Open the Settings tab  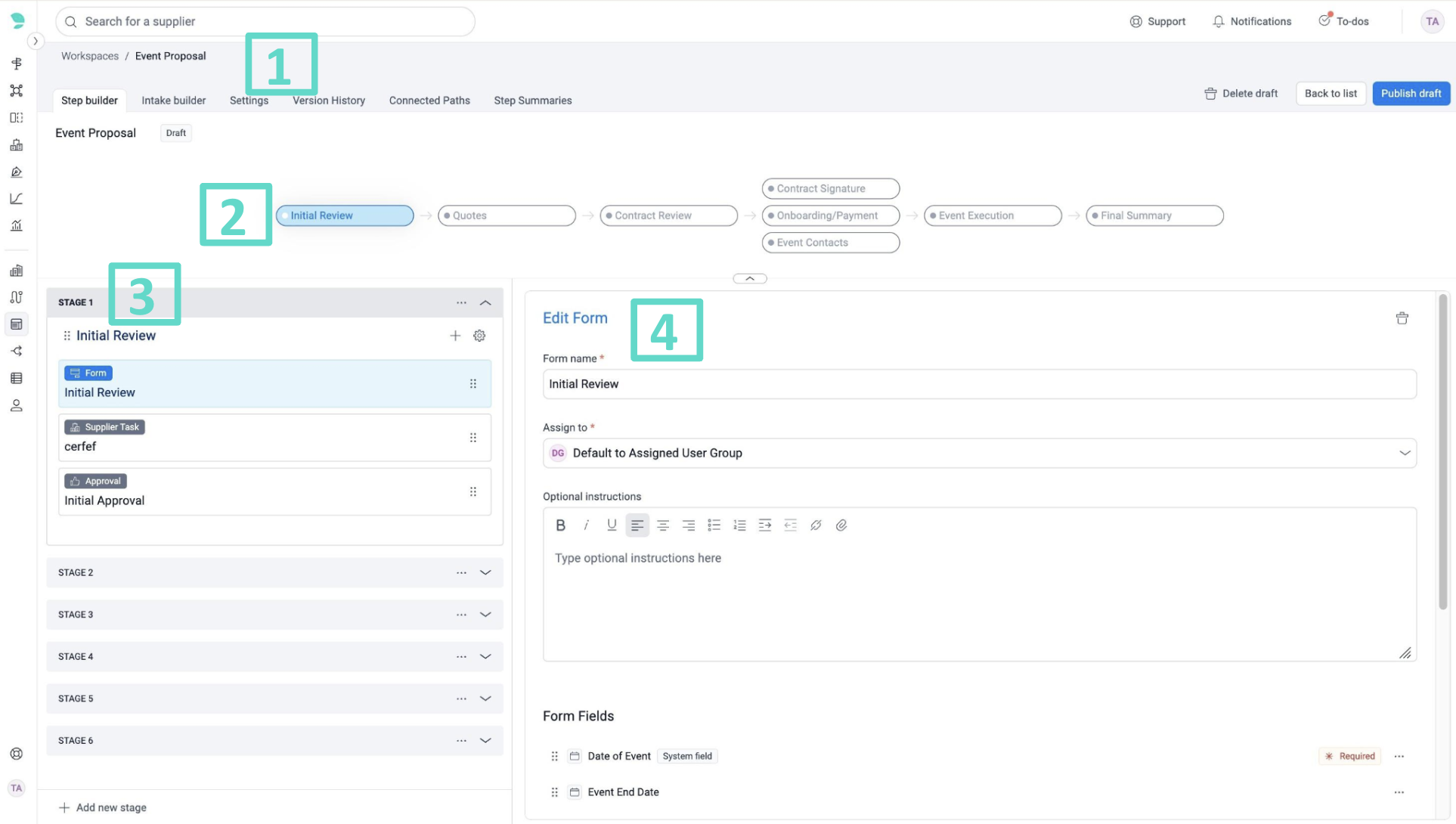click(x=249, y=101)
